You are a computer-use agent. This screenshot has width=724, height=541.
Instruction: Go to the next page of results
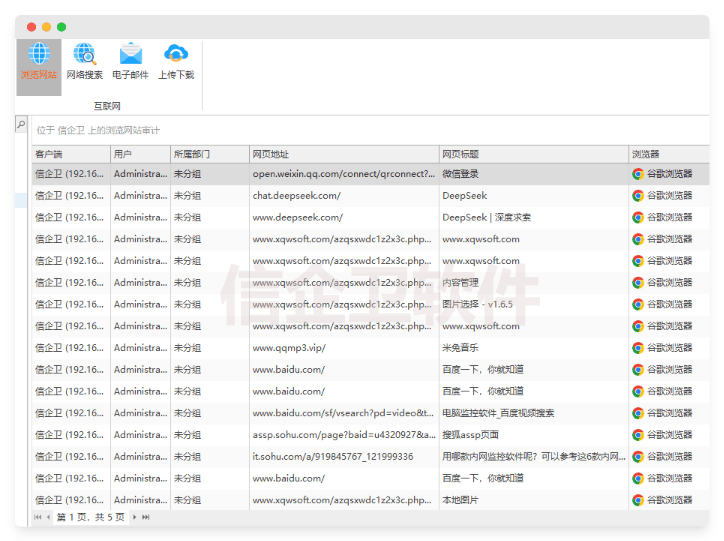tap(134, 517)
